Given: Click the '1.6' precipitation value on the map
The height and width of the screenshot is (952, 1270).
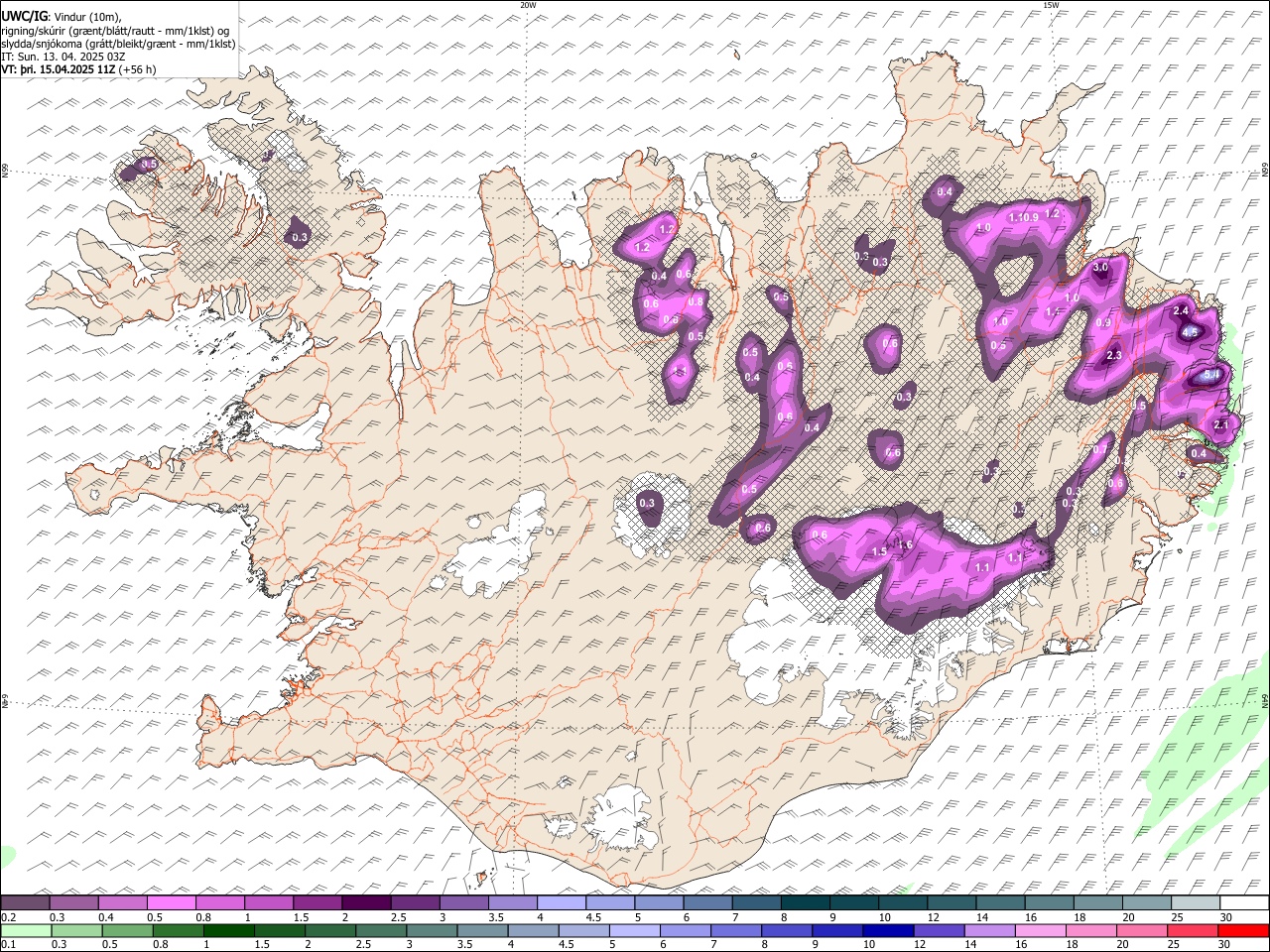Looking at the screenshot, I should click(905, 544).
